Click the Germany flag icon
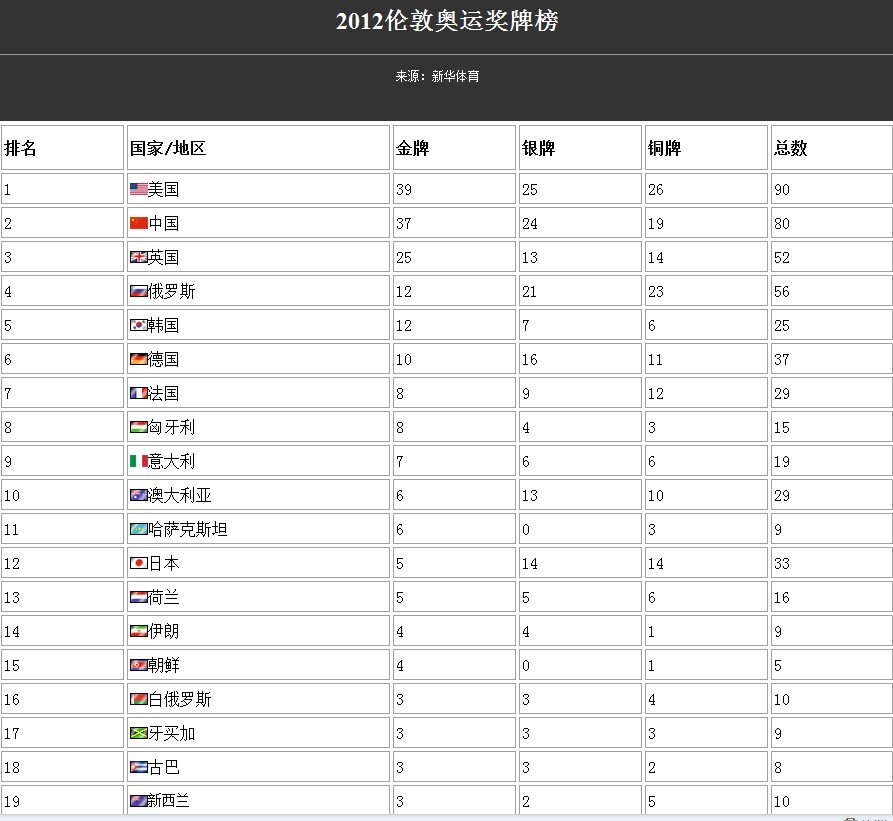The image size is (893, 821). click(138, 359)
